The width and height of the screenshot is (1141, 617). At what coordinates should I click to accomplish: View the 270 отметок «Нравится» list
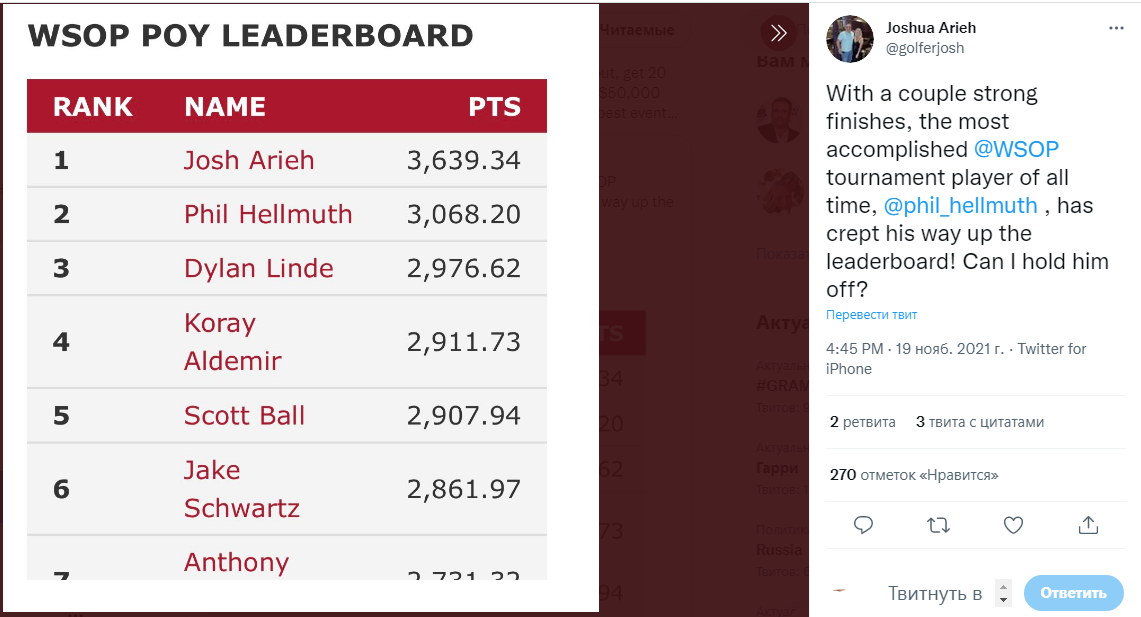point(914,475)
